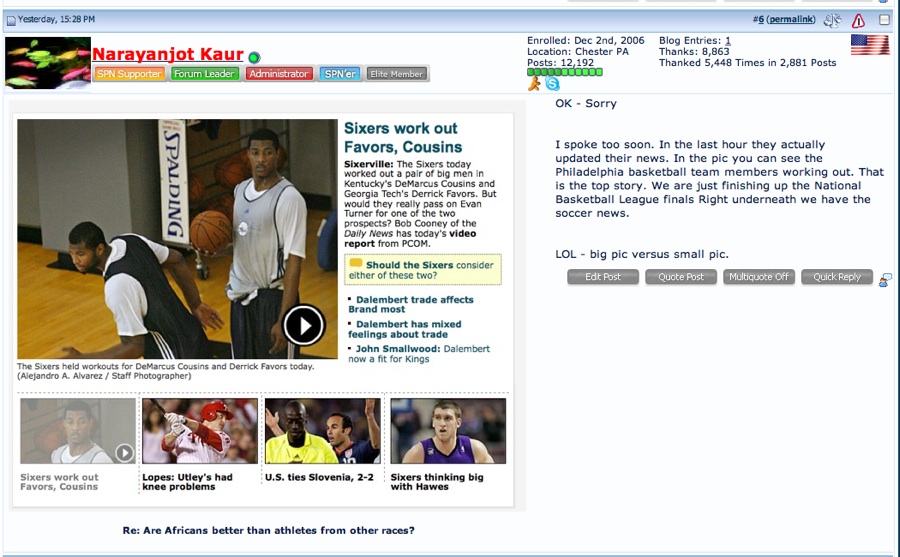Open caption Sixers work out Favors, Cousins

[59, 482]
